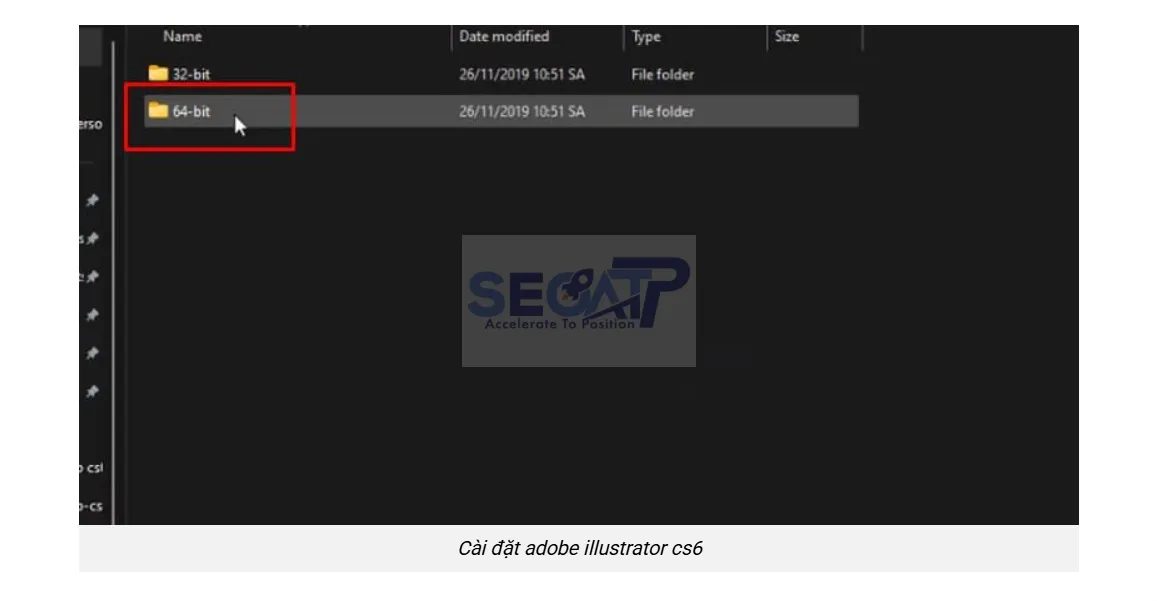
Task: Select sidebar item ending in "-cs"
Action: click(x=91, y=506)
